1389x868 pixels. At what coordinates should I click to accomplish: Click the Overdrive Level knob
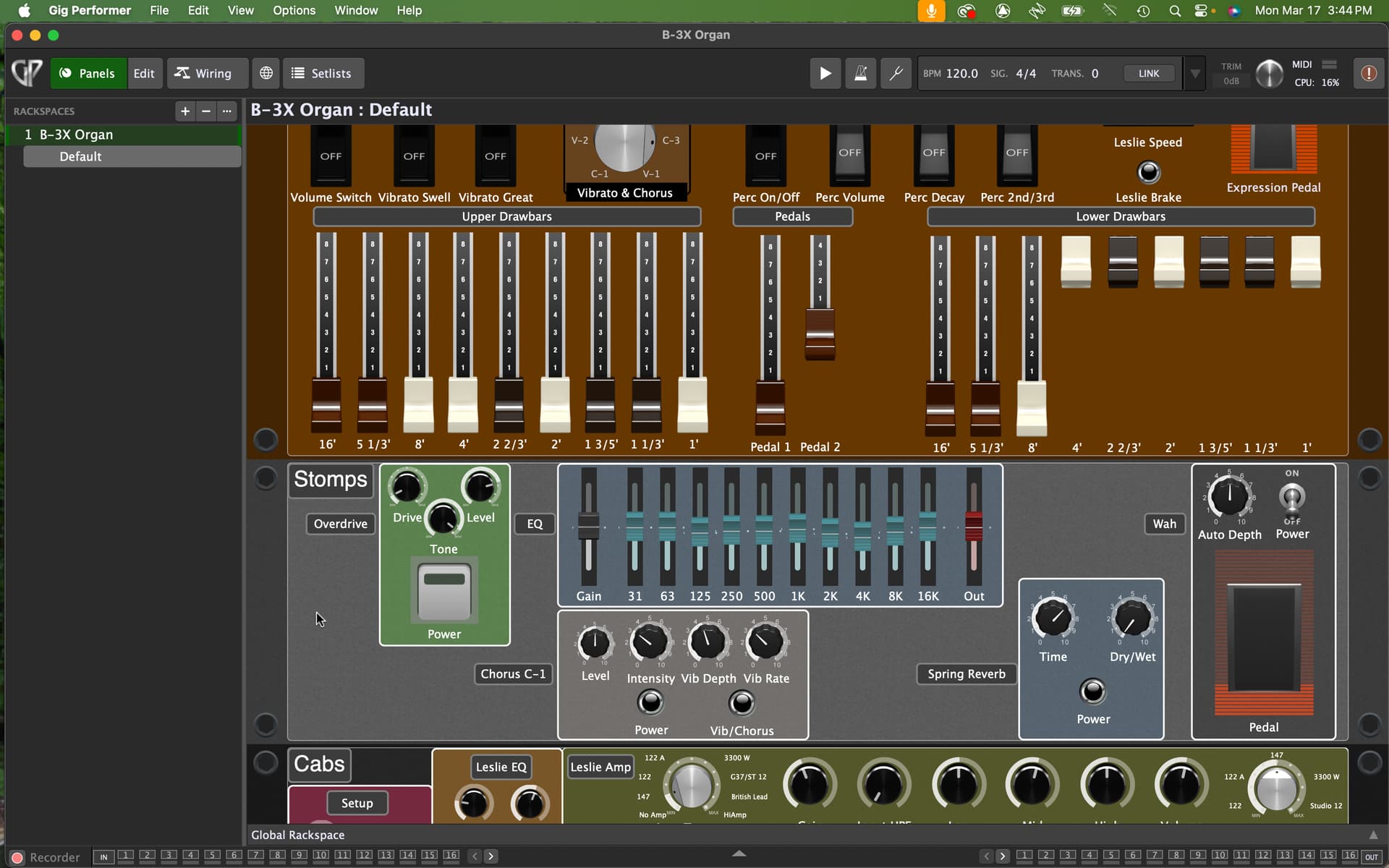[480, 487]
